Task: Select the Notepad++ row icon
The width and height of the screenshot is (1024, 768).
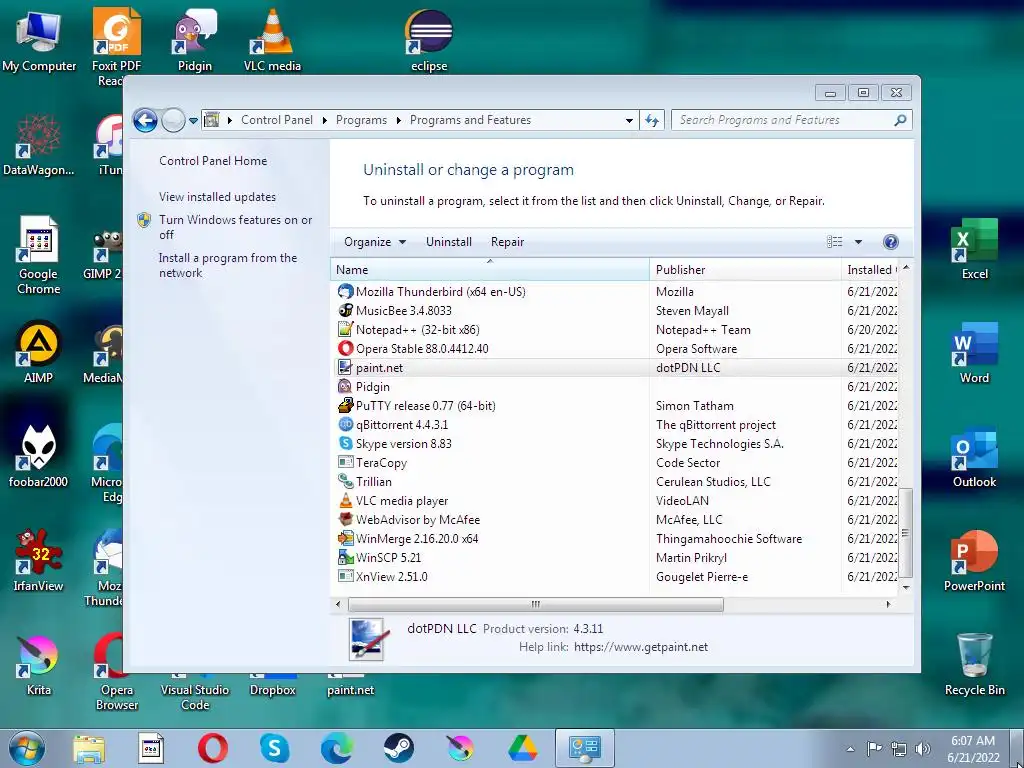Action: point(345,330)
